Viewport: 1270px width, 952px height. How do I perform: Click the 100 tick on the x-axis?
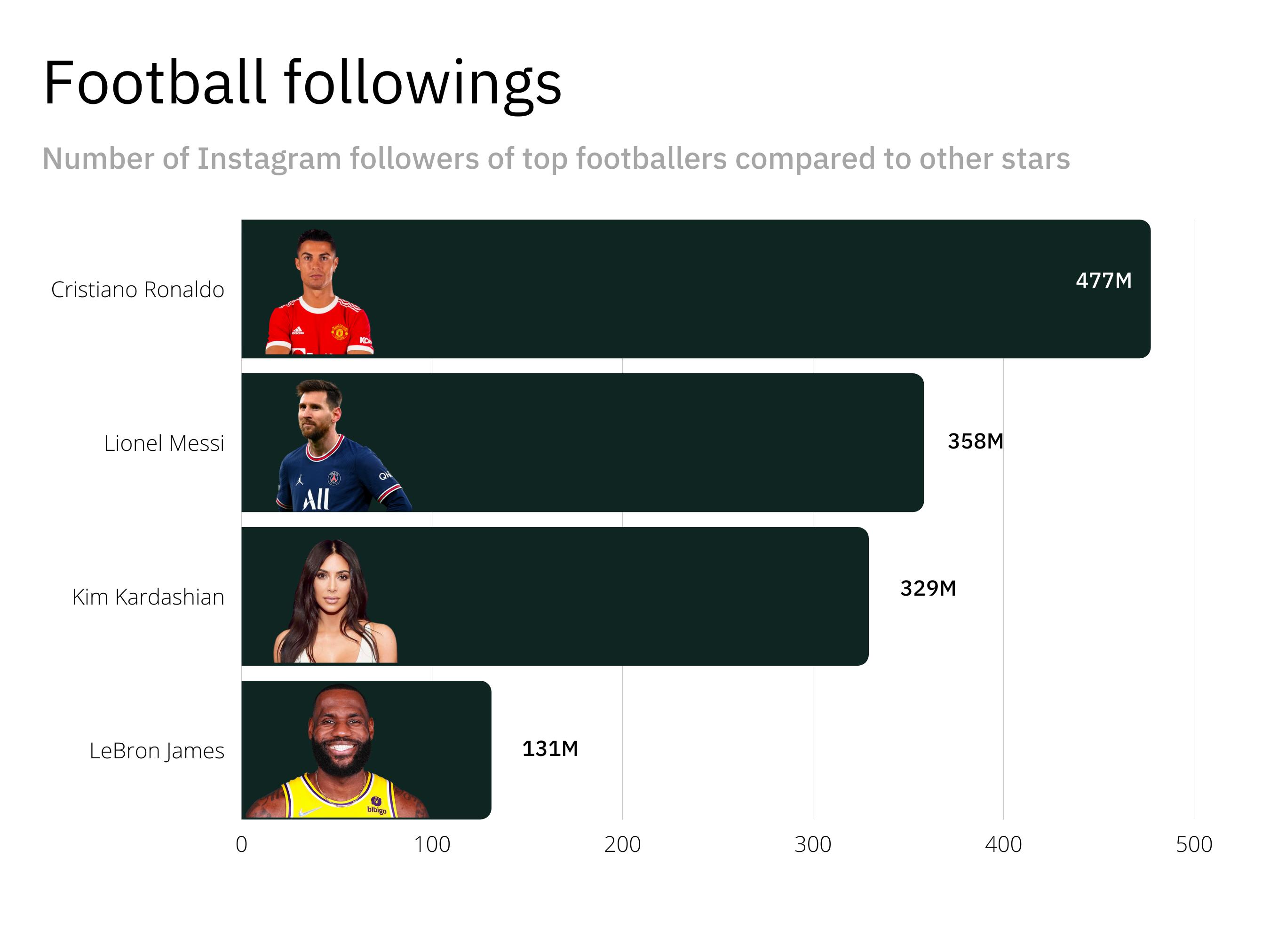432,845
